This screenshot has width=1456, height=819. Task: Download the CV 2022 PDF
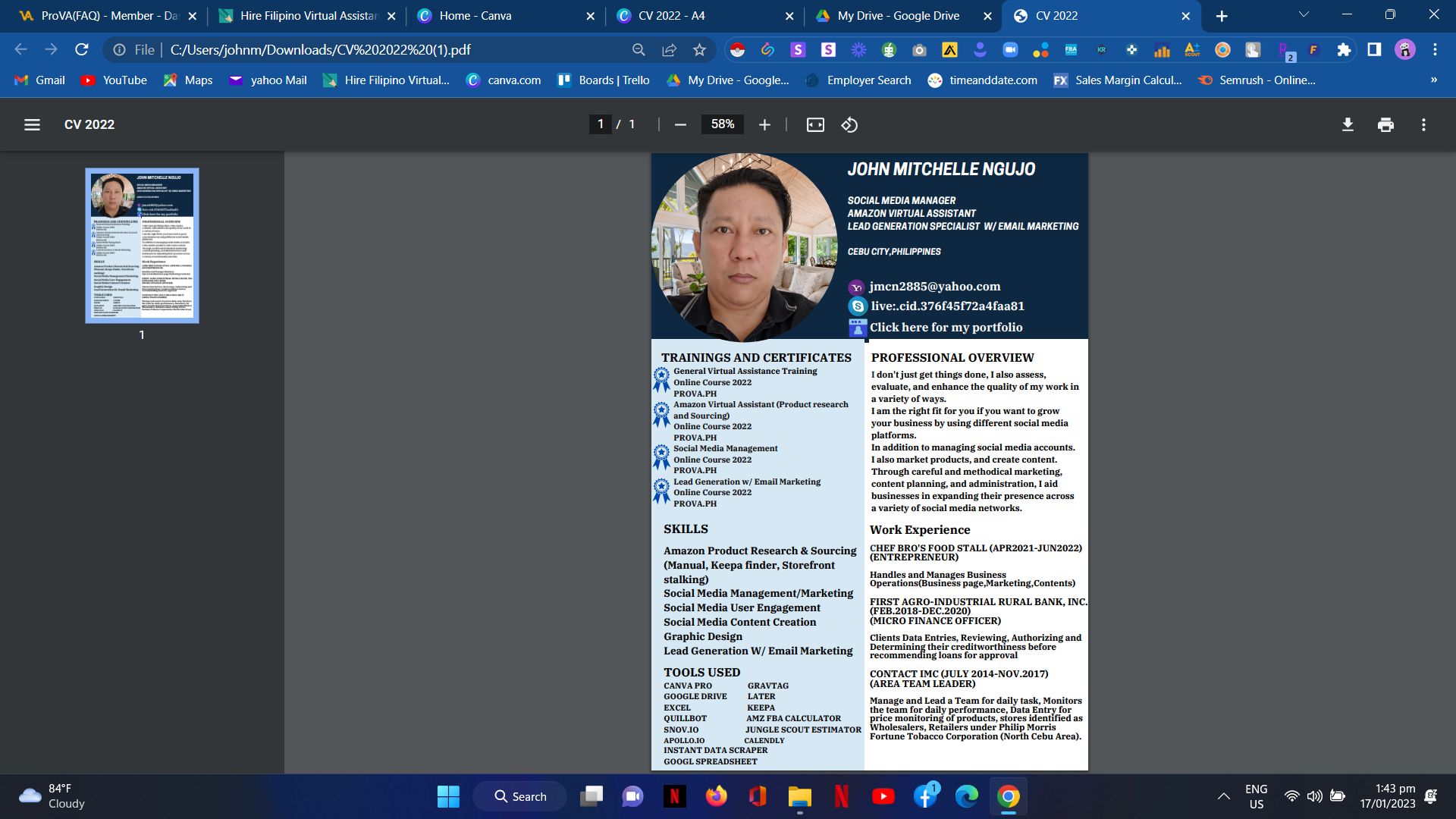point(1348,124)
